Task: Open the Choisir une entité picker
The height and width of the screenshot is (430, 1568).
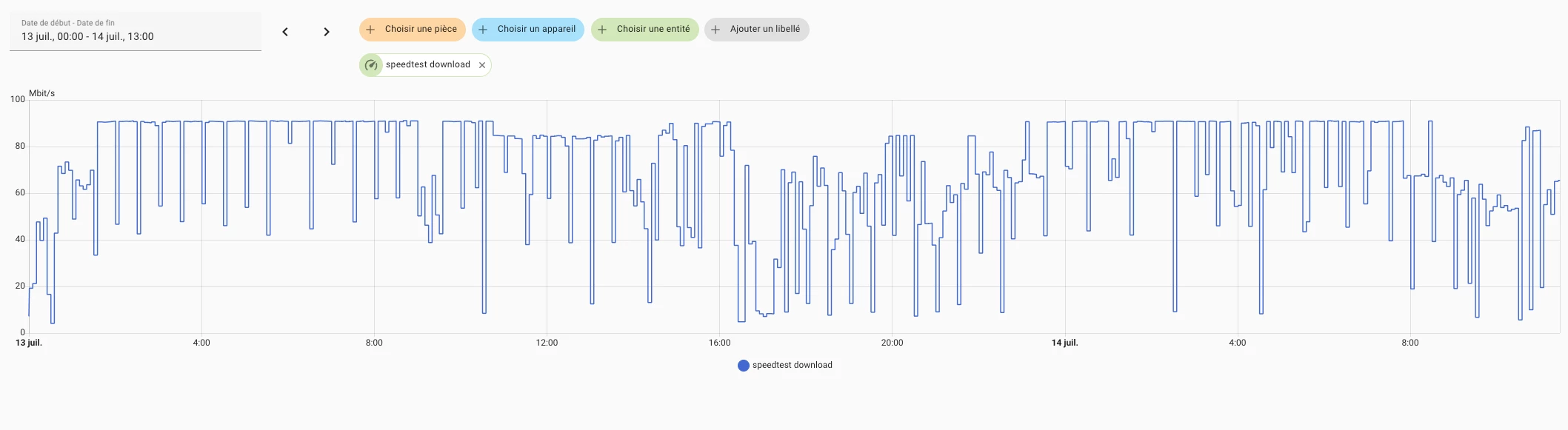Action: point(653,30)
